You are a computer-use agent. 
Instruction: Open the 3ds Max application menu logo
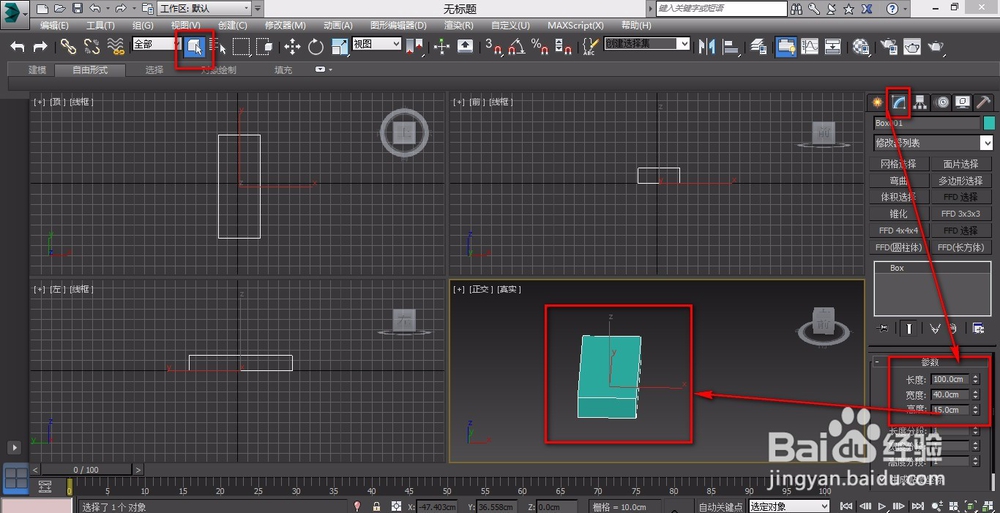click(14, 12)
